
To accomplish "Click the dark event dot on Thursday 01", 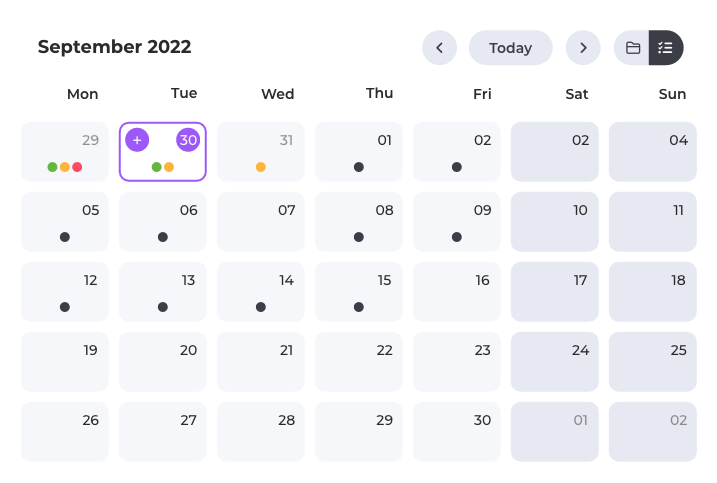I will coord(359,167).
